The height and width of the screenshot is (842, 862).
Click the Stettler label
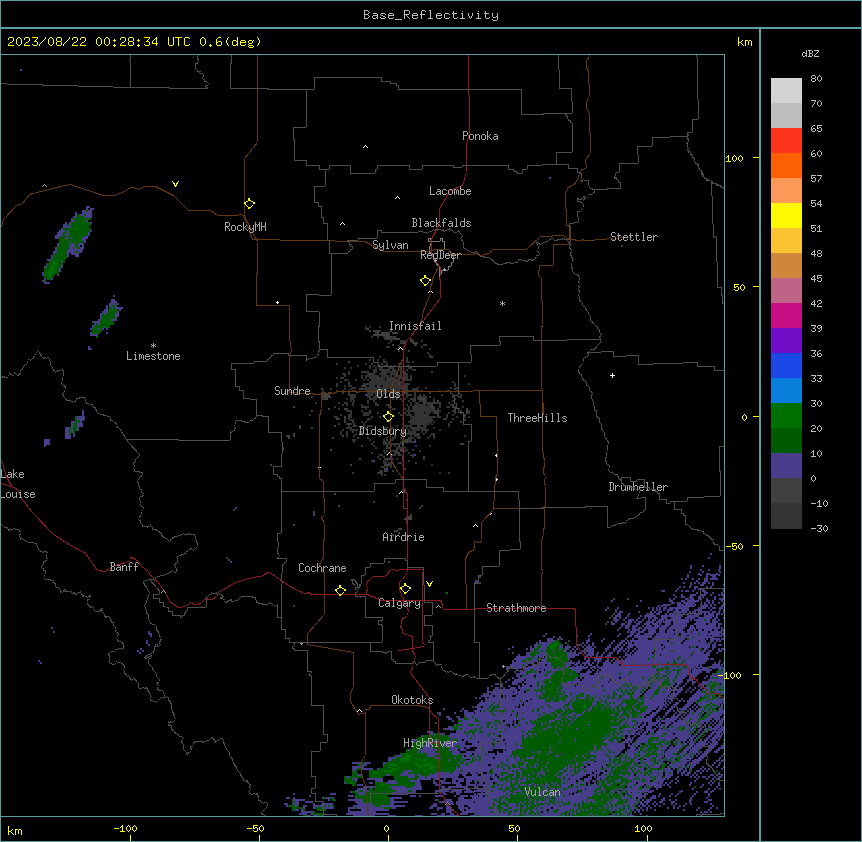634,237
